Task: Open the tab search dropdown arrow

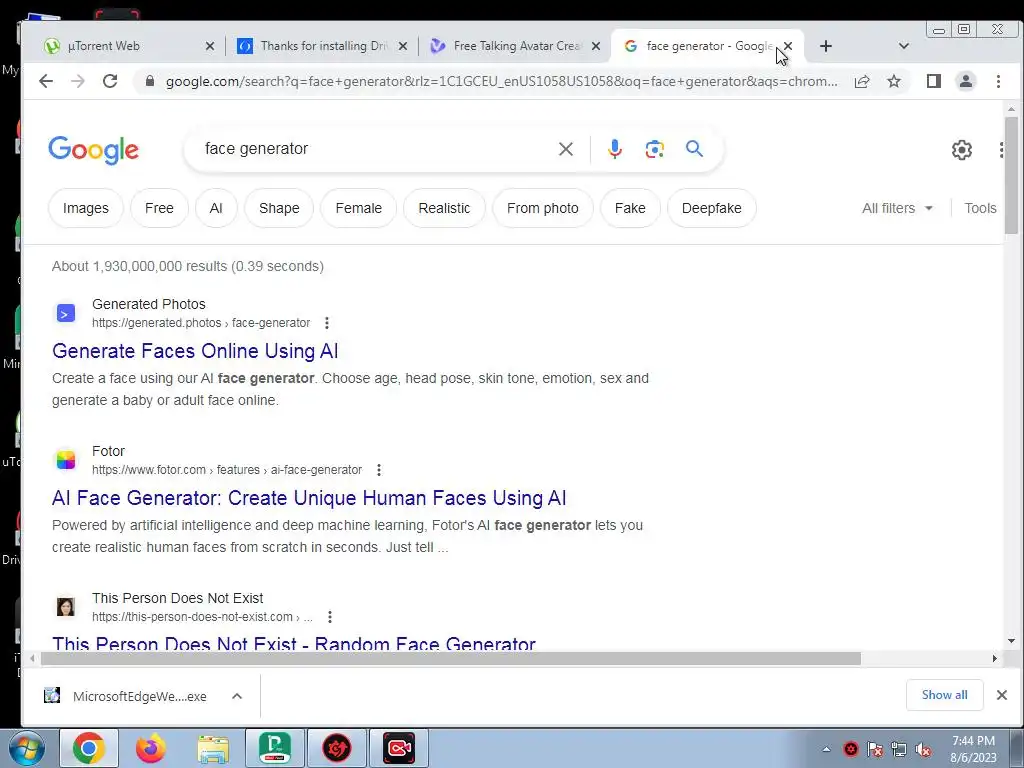Action: (x=904, y=46)
